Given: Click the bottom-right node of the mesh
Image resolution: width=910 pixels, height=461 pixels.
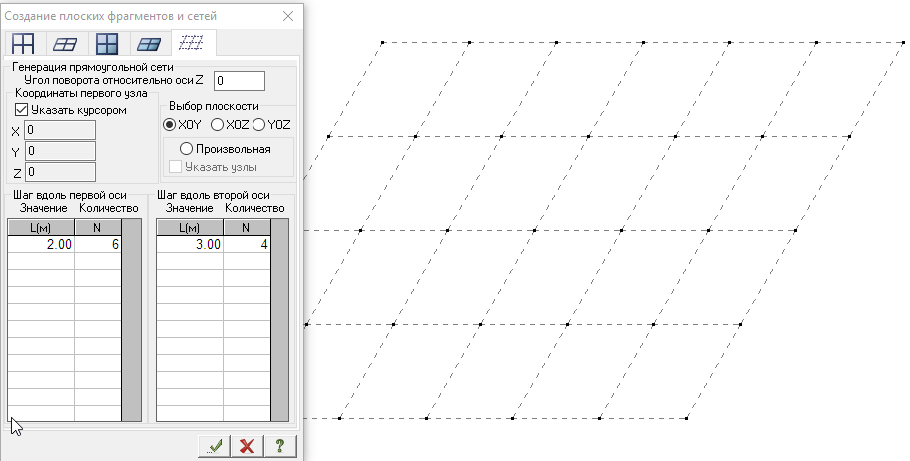Looking at the screenshot, I should (x=687, y=418).
